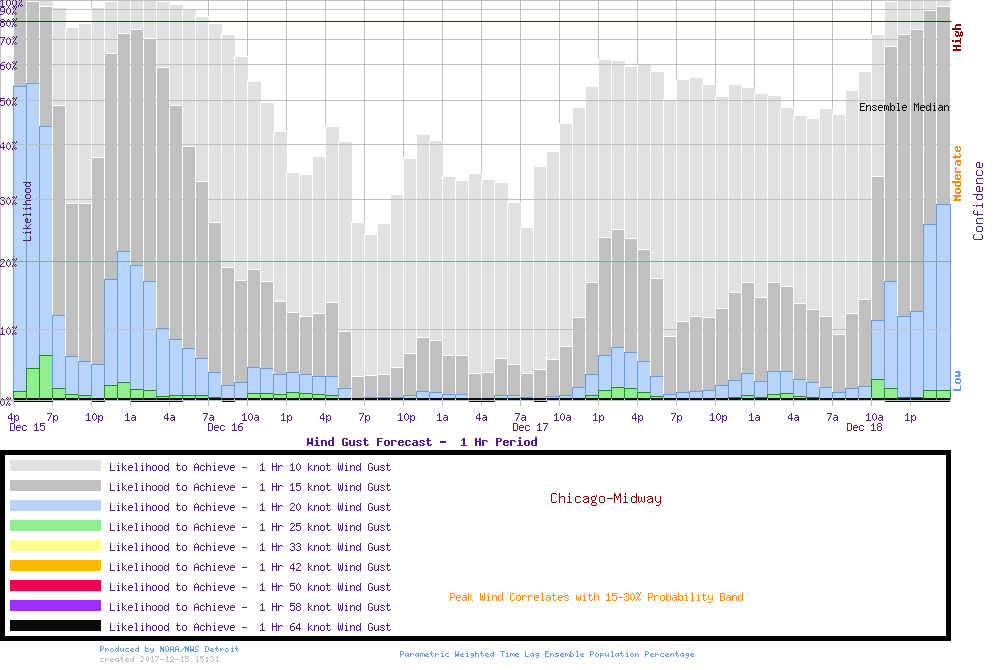Select the Dec 17 date marker
Viewport: 1000px width, 670px height.
[530, 427]
